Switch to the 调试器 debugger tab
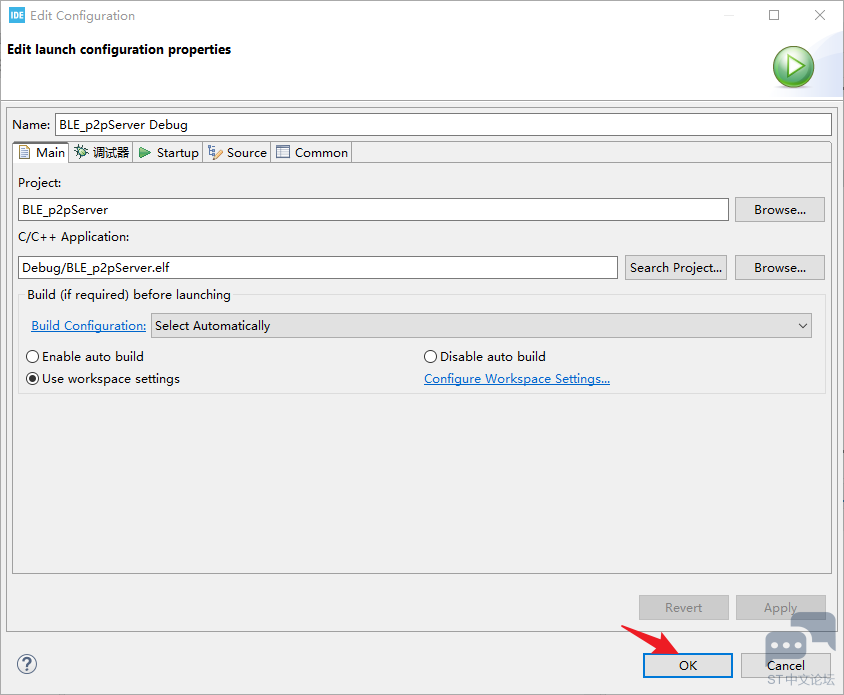Image resolution: width=844 pixels, height=695 pixels. [101, 153]
